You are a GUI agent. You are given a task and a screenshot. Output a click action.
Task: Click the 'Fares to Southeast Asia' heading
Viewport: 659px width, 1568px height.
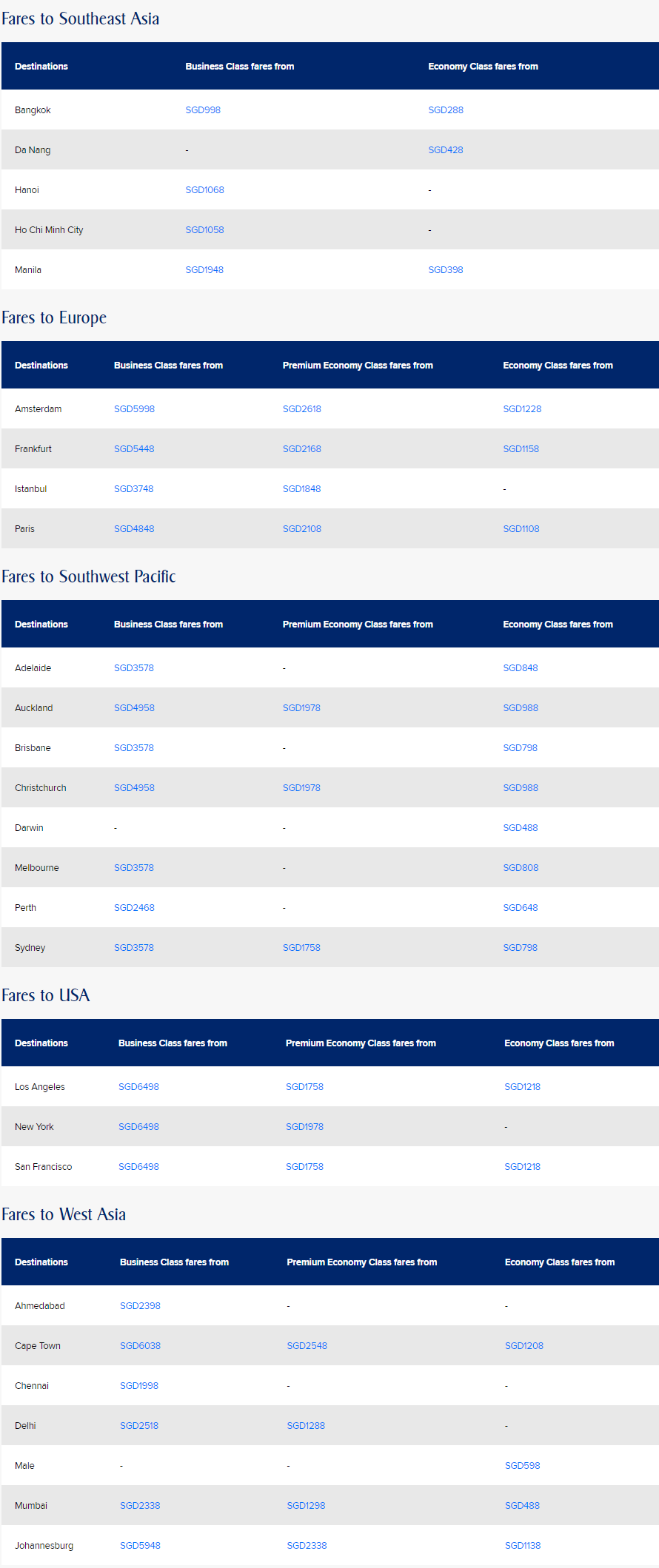click(80, 18)
